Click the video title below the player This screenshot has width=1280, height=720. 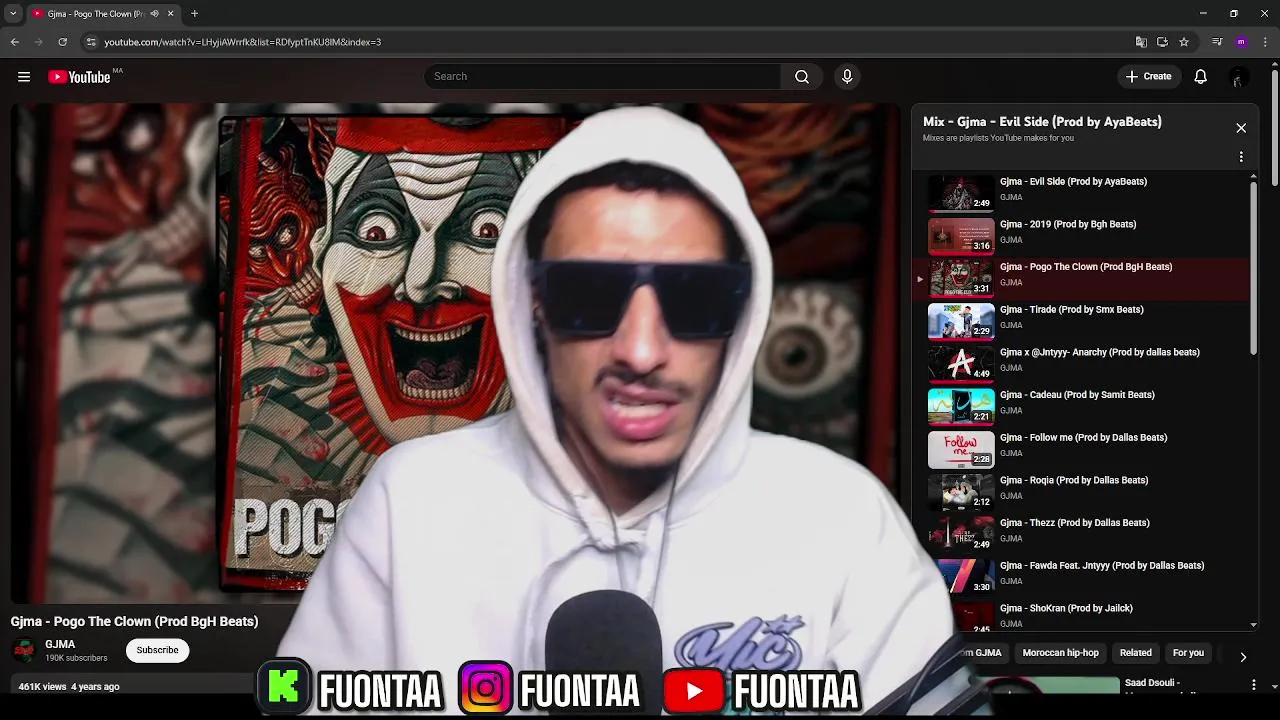(x=135, y=622)
